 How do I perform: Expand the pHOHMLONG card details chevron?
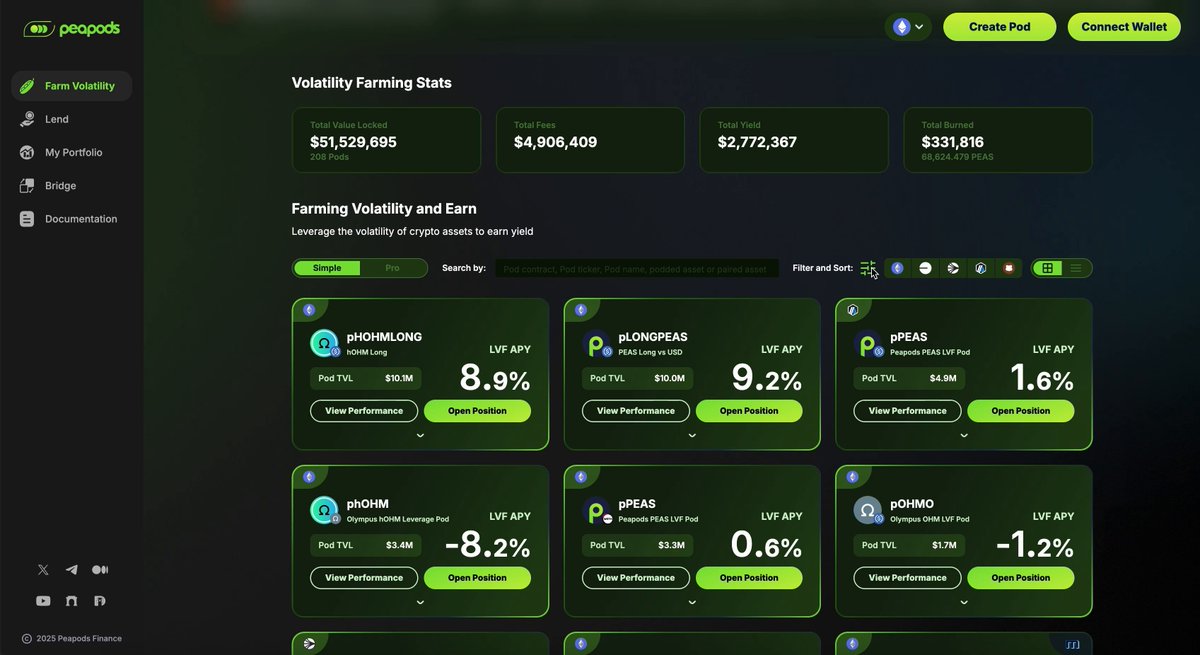(x=420, y=436)
